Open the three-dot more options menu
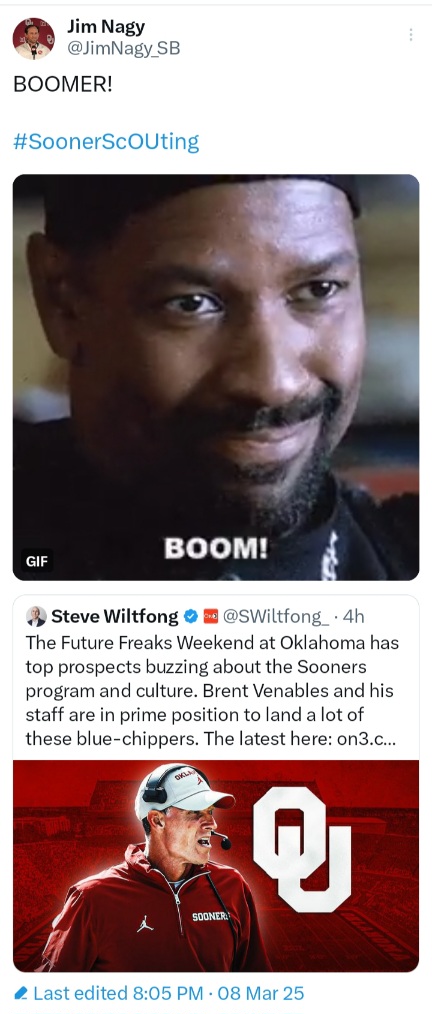 point(411,35)
